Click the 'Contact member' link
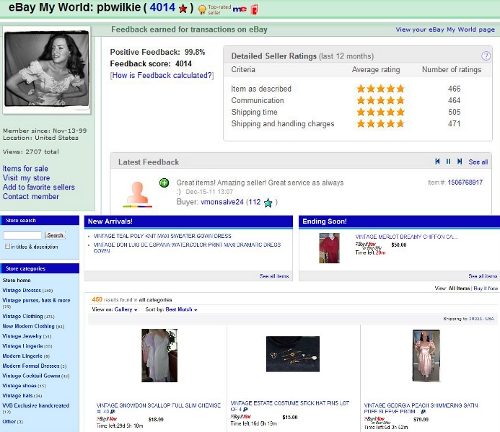The width and height of the screenshot is (500, 432). tap(31, 196)
